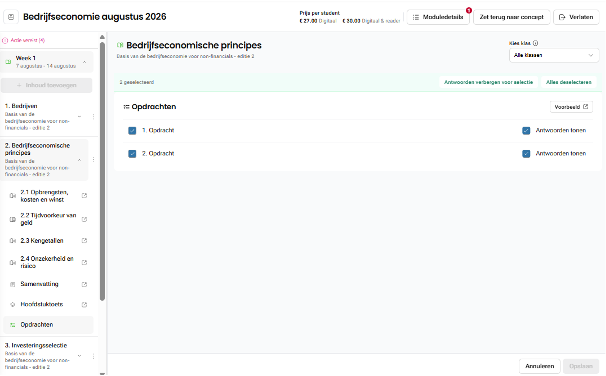This screenshot has width=606, height=376.
Task: Toggle Antwoorden tonen for 2. Opdracht
Action: (526, 154)
